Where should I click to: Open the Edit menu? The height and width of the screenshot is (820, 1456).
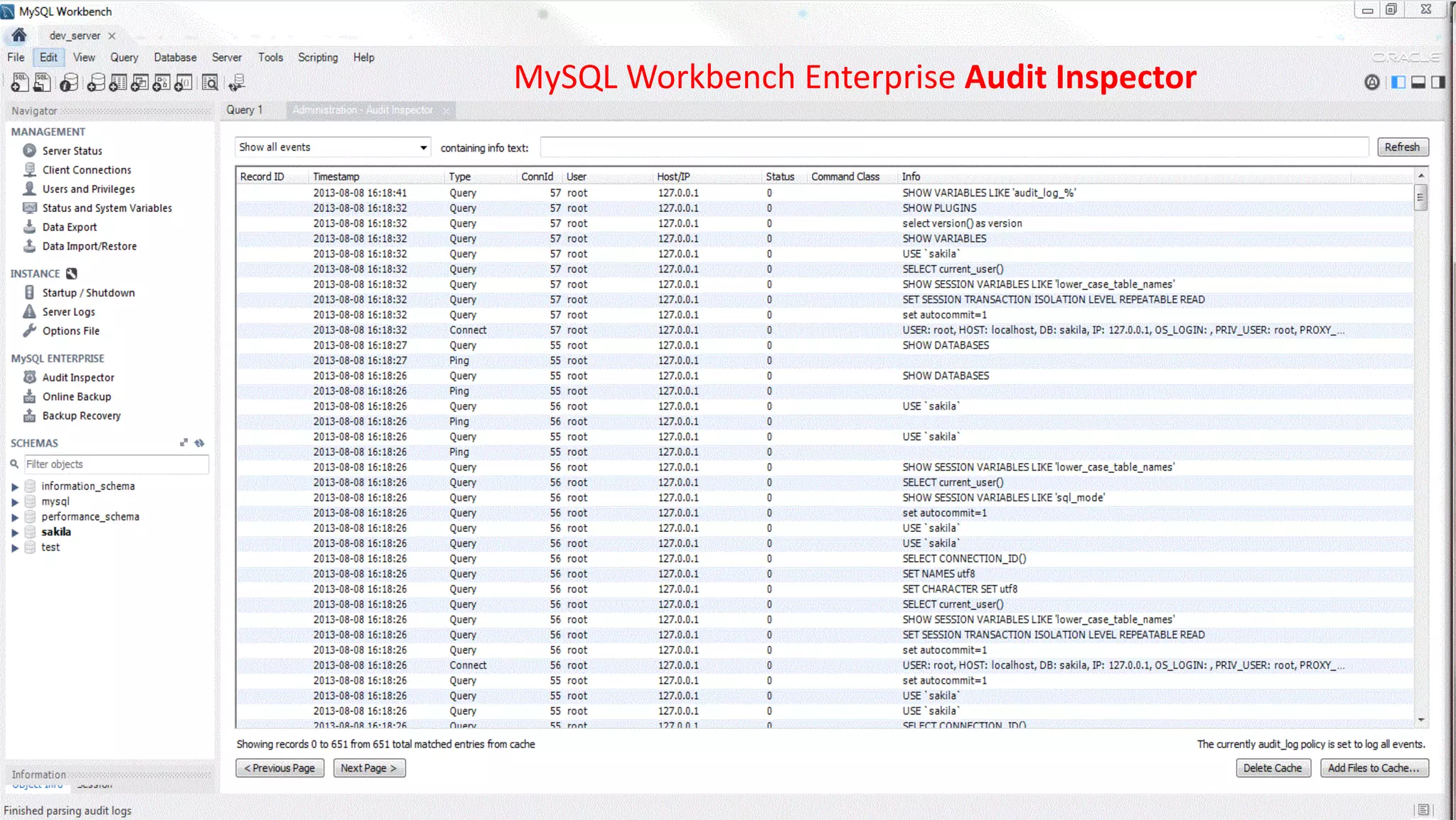48,58
